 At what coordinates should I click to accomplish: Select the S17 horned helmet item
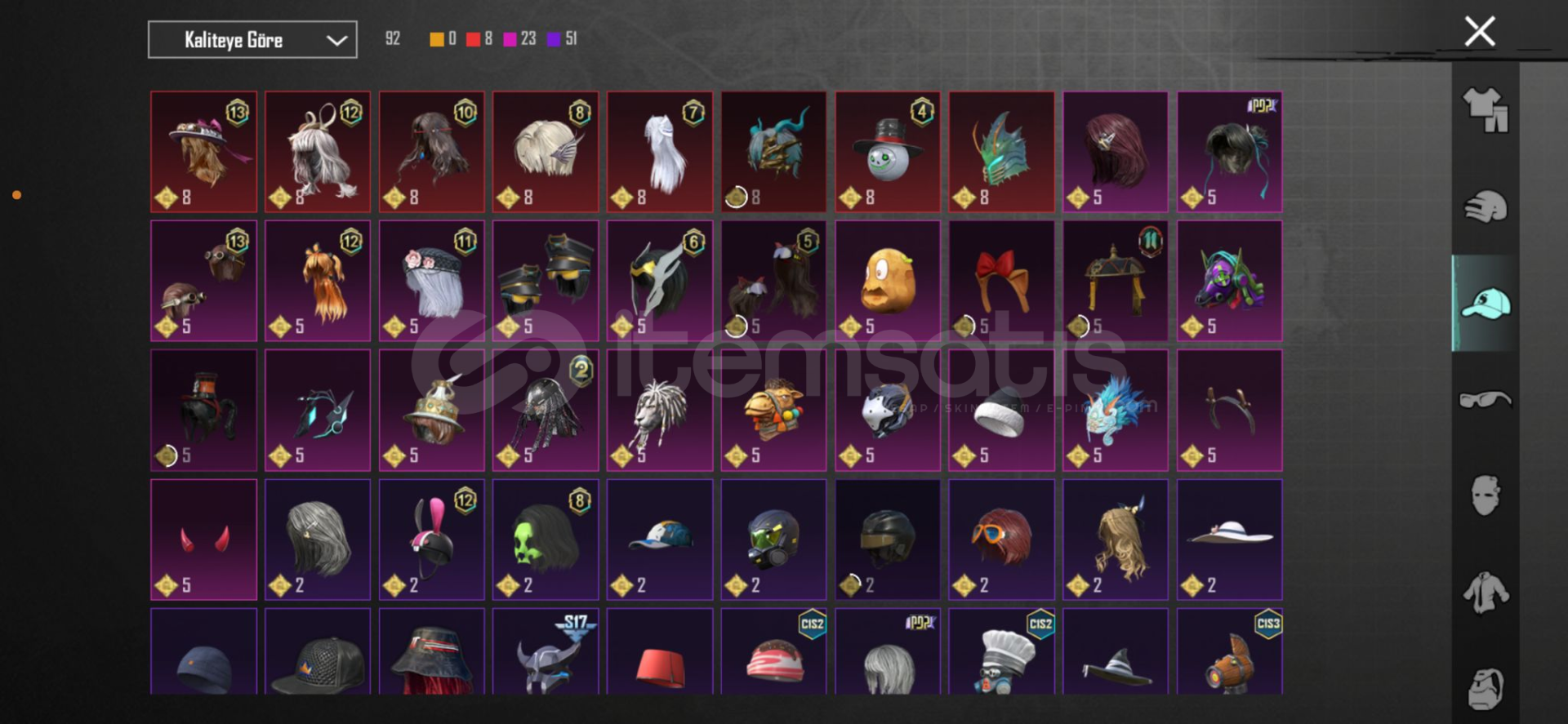pyautogui.click(x=546, y=651)
